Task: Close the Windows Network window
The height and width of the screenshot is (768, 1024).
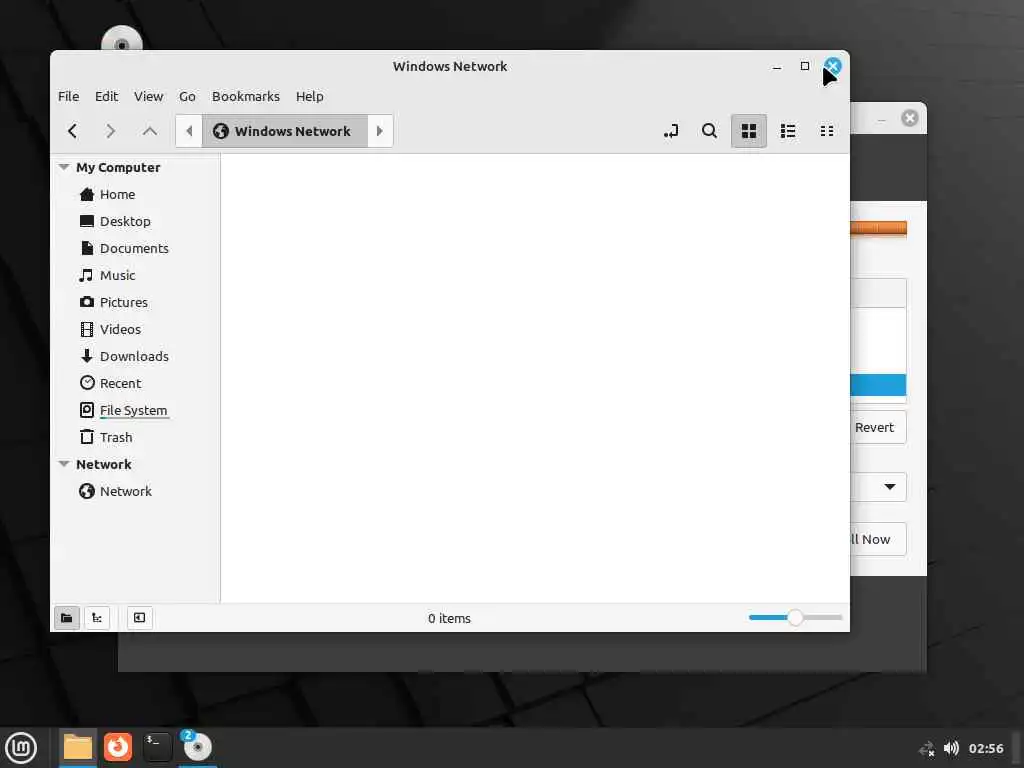Action: (833, 66)
